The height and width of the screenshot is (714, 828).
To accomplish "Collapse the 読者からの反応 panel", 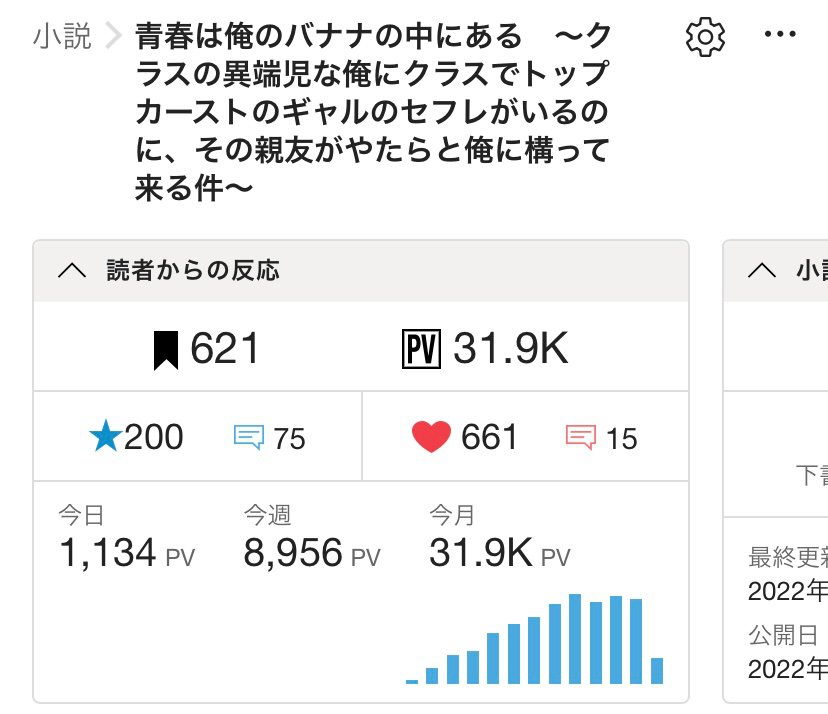I will coord(73,270).
